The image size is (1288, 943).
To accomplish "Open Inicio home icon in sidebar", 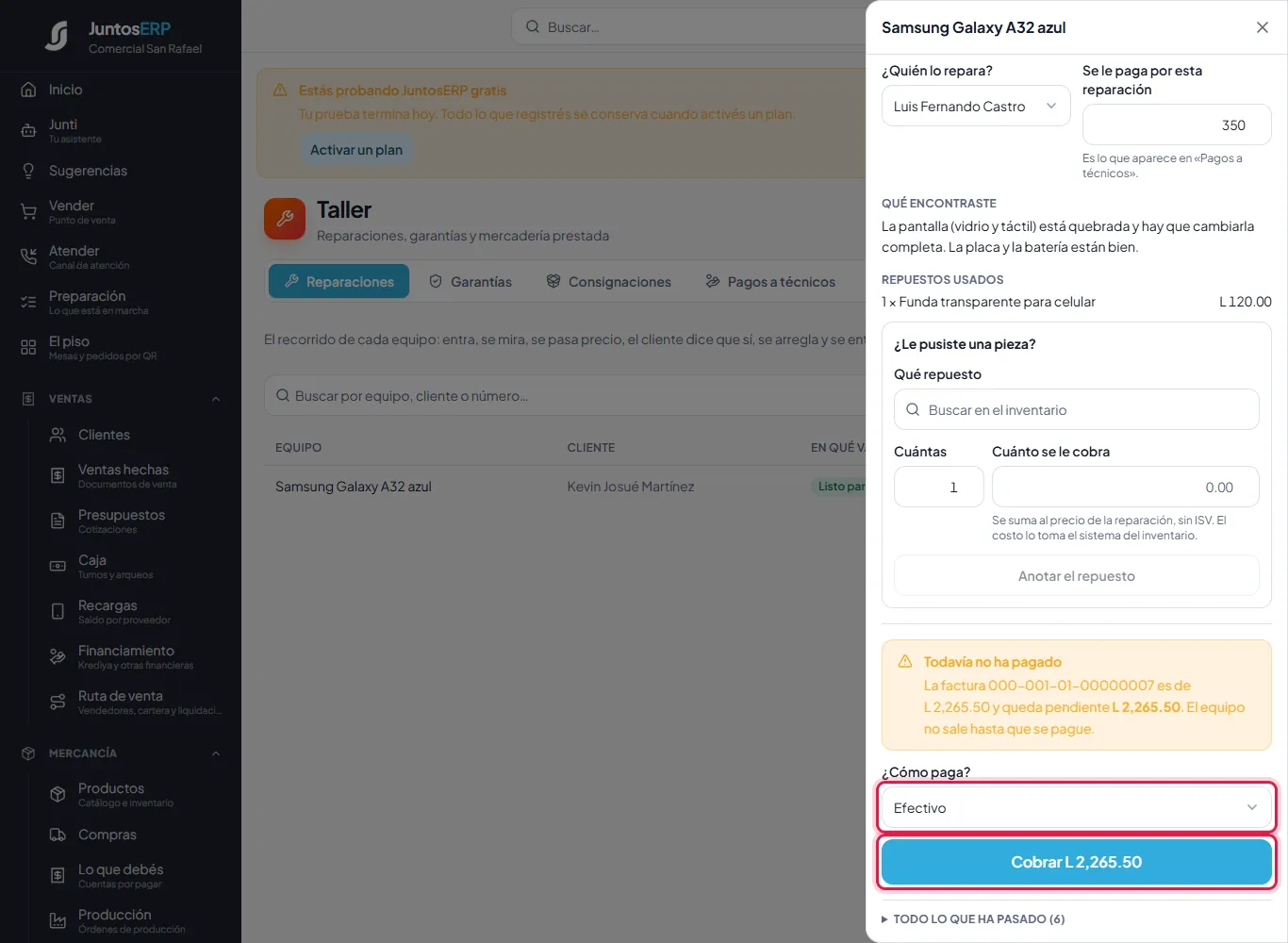I will [28, 90].
